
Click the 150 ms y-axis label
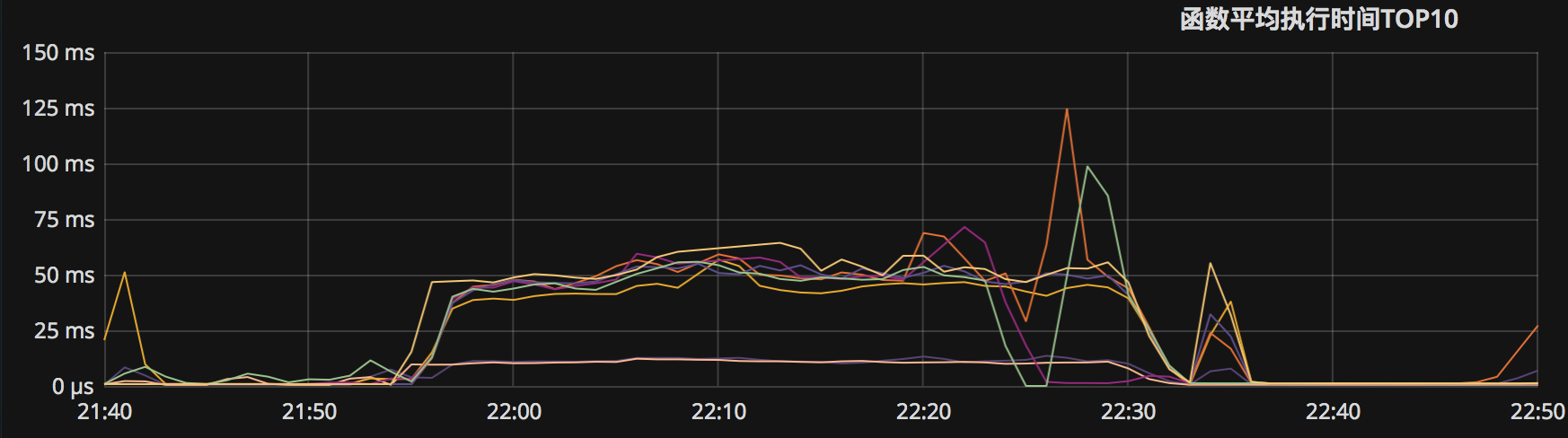(58, 53)
